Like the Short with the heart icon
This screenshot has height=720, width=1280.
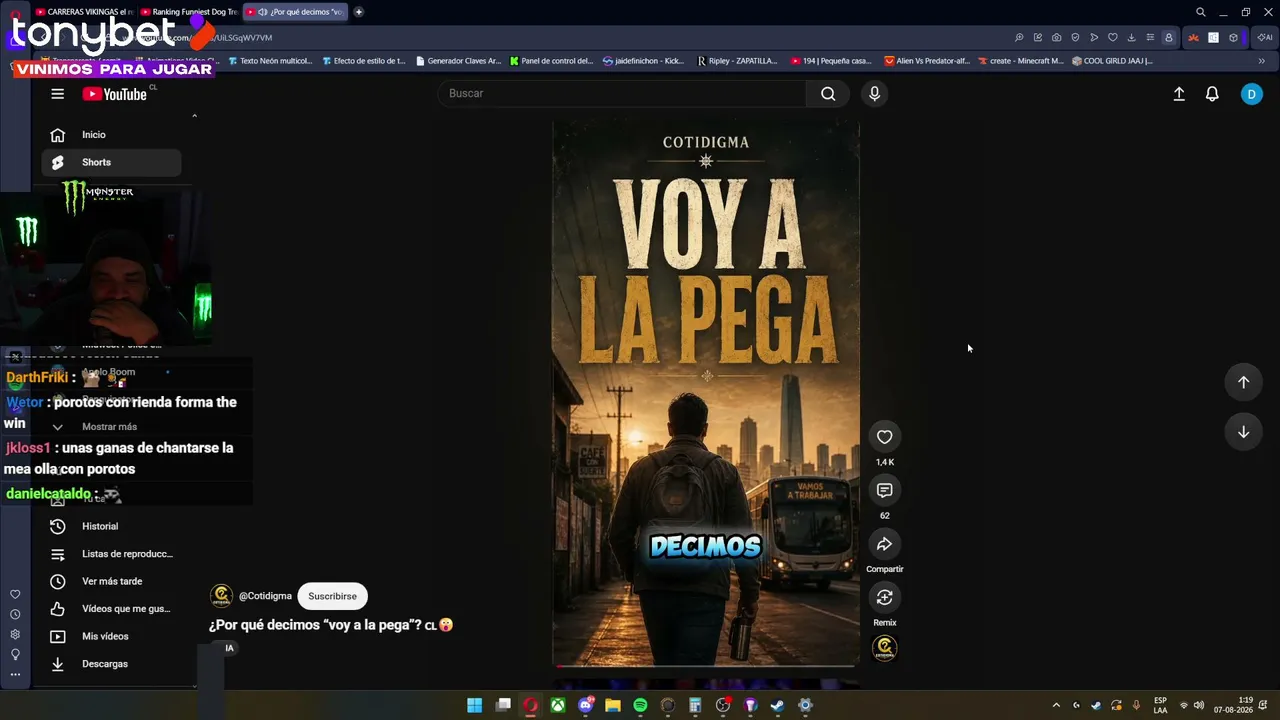click(884, 437)
